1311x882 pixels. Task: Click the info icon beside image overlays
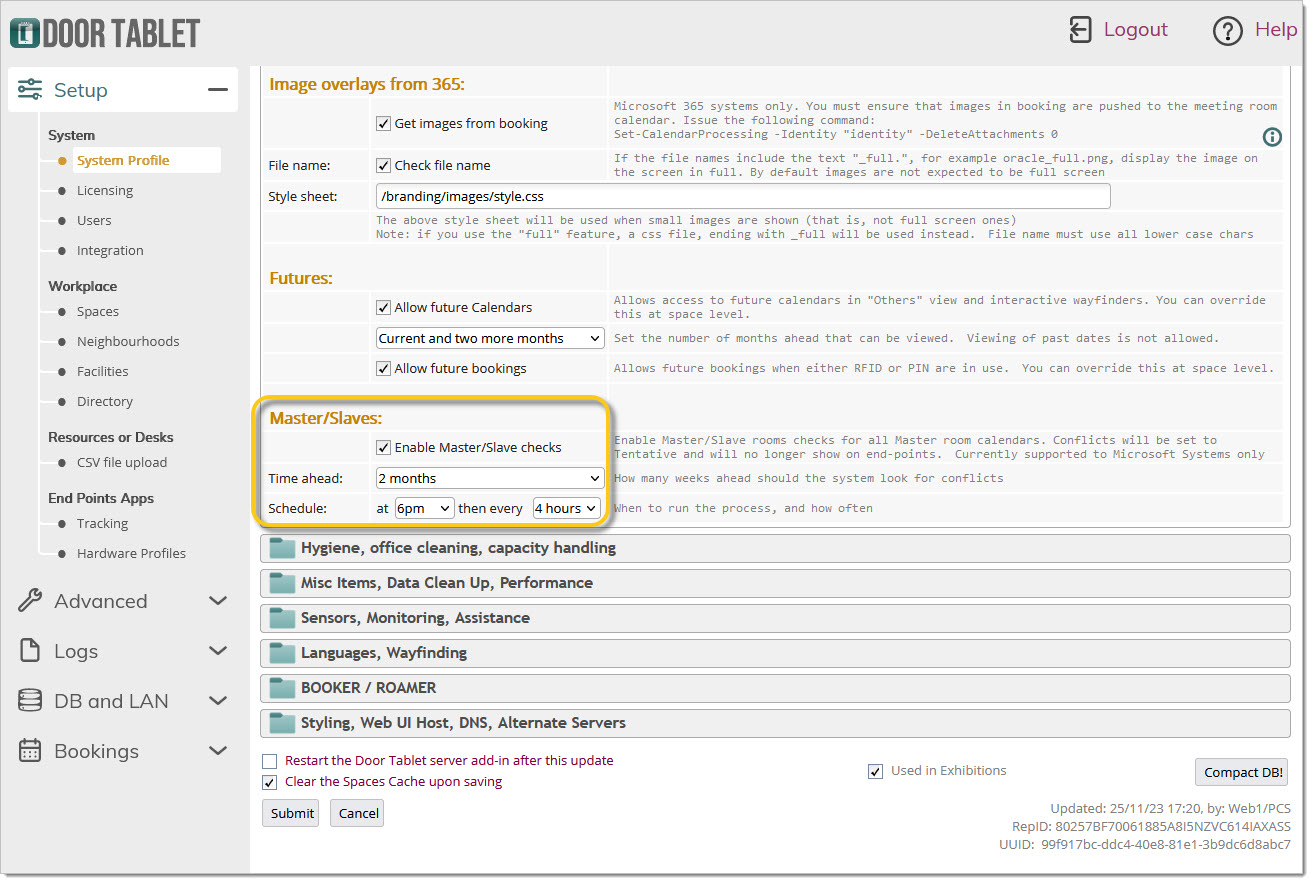[1272, 137]
